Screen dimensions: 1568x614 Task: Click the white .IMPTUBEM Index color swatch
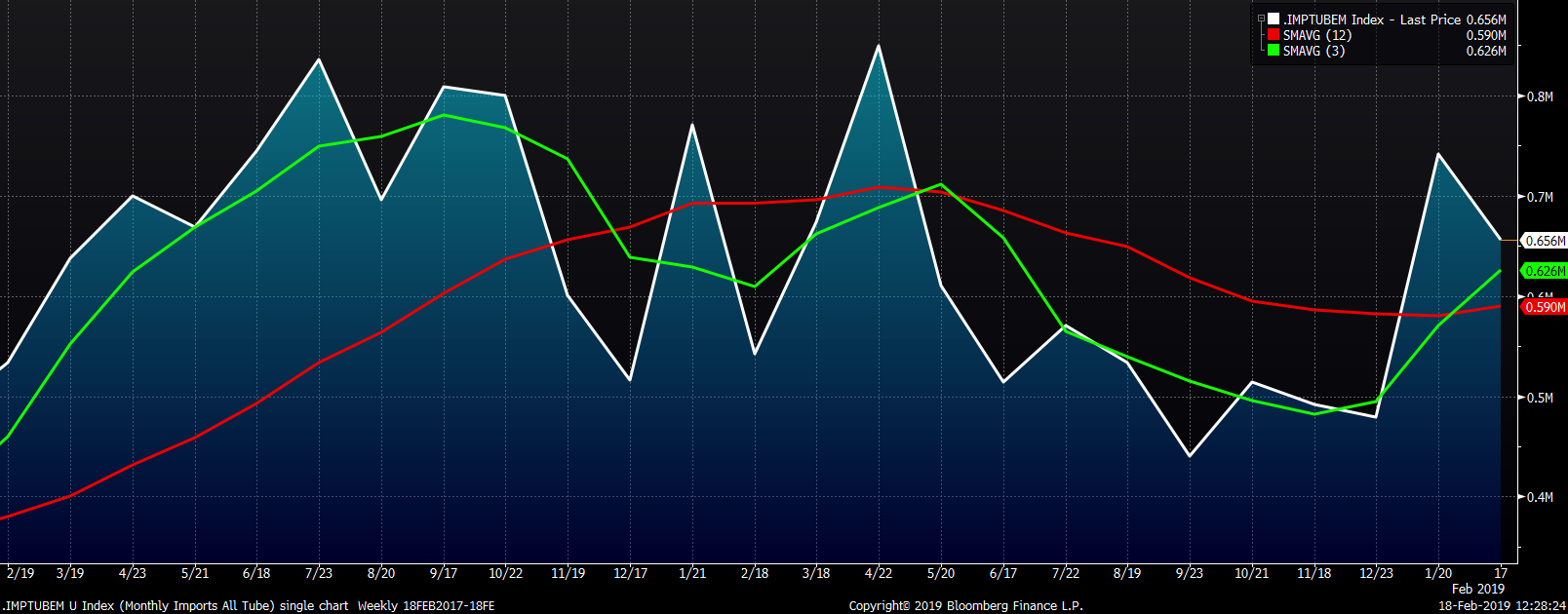point(1274,19)
